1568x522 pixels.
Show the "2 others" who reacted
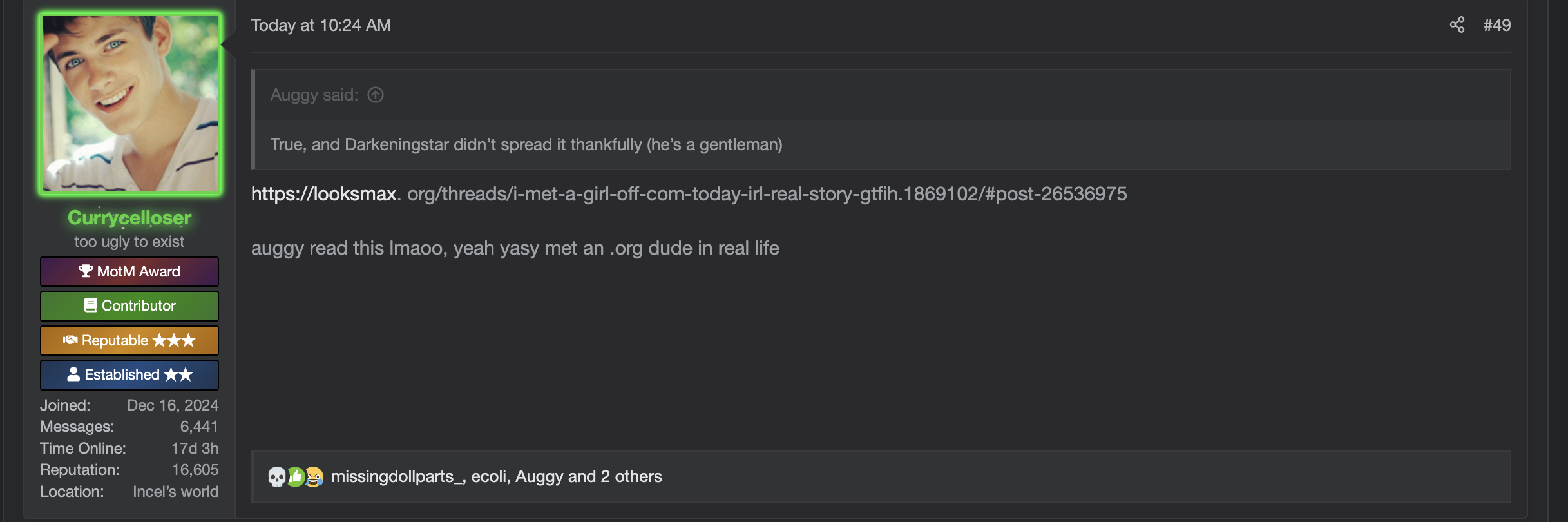coord(631,477)
